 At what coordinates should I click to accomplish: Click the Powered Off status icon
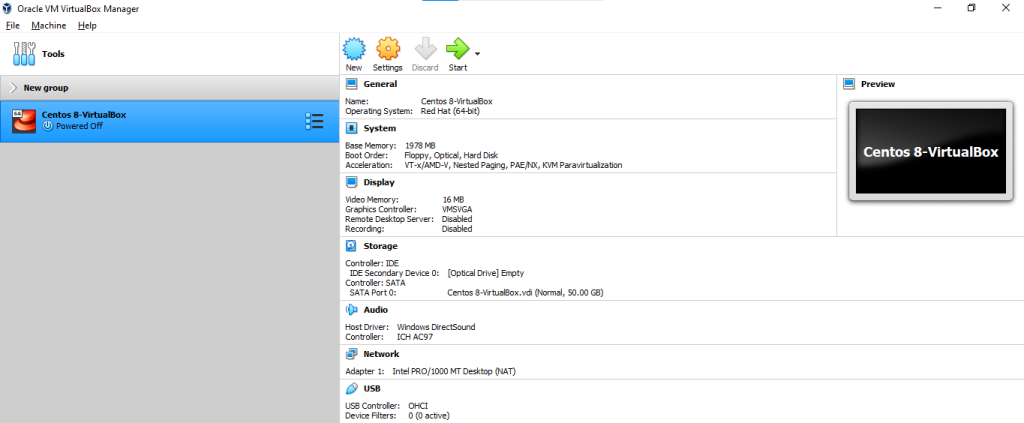pyautogui.click(x=47, y=126)
